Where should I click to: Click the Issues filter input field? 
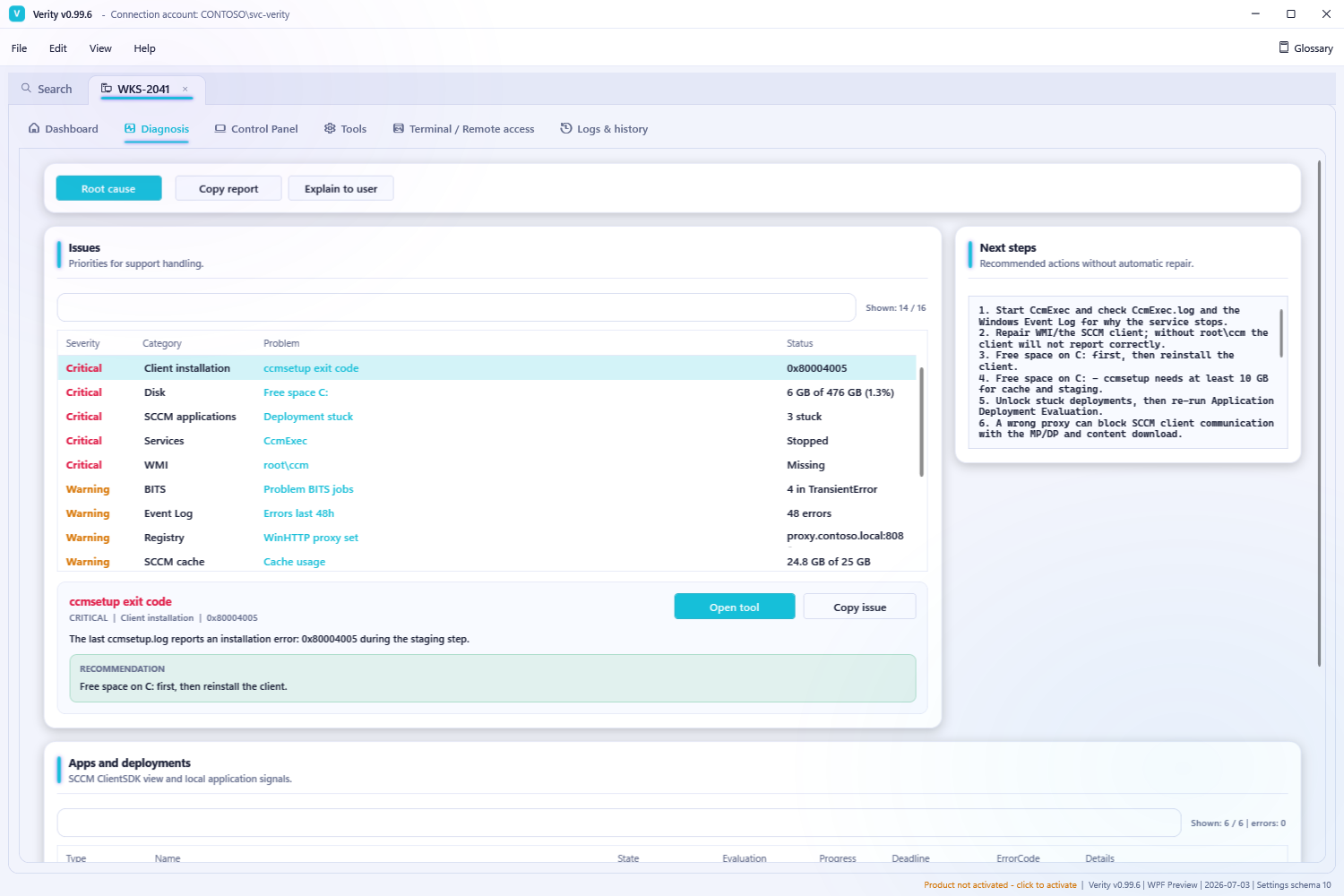coord(457,307)
